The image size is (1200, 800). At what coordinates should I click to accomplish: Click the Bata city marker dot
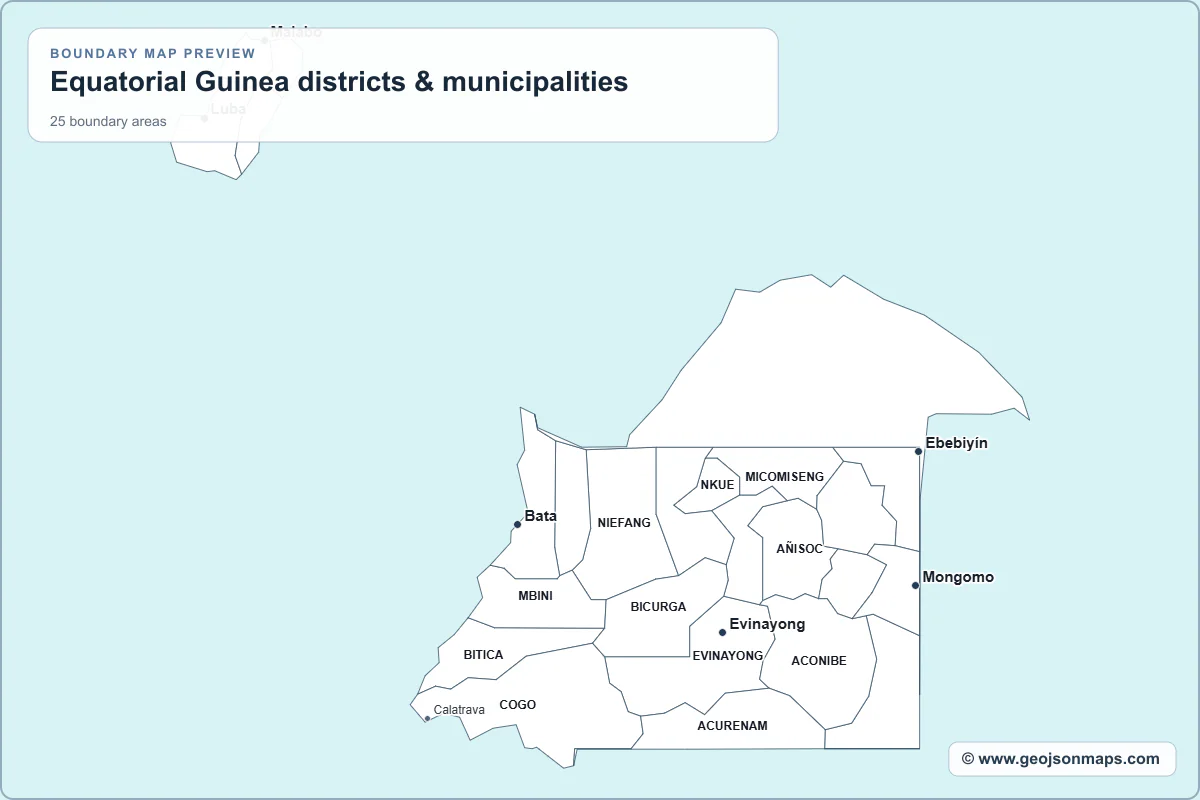pos(517,524)
